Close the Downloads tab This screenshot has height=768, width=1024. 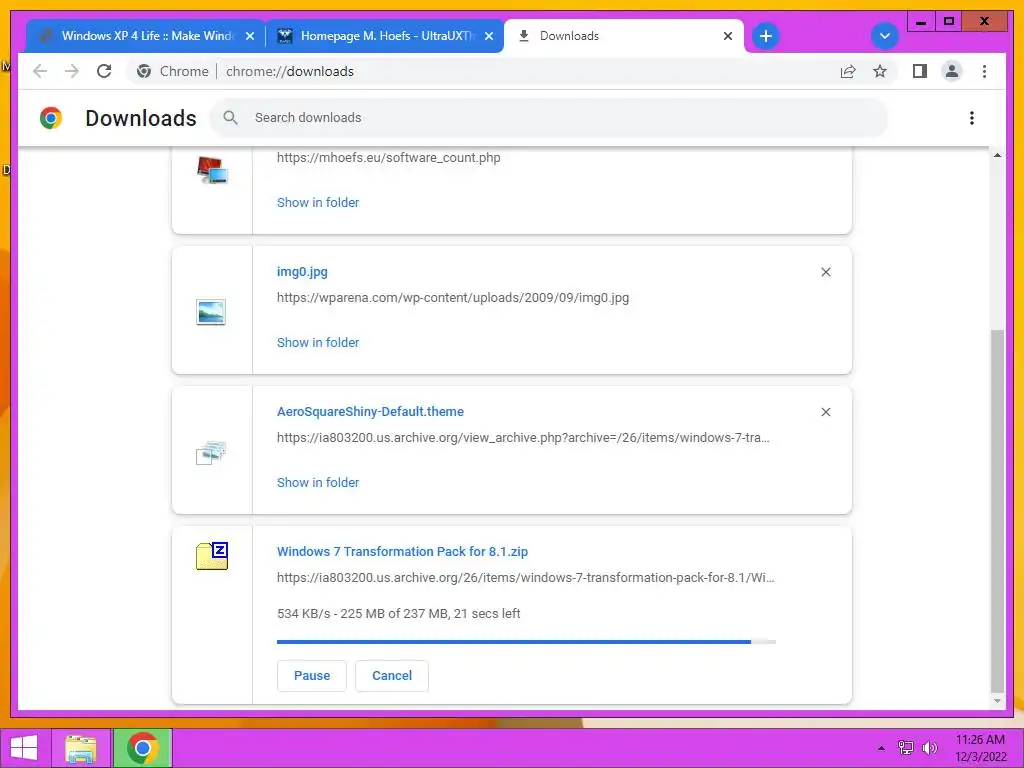tap(728, 36)
